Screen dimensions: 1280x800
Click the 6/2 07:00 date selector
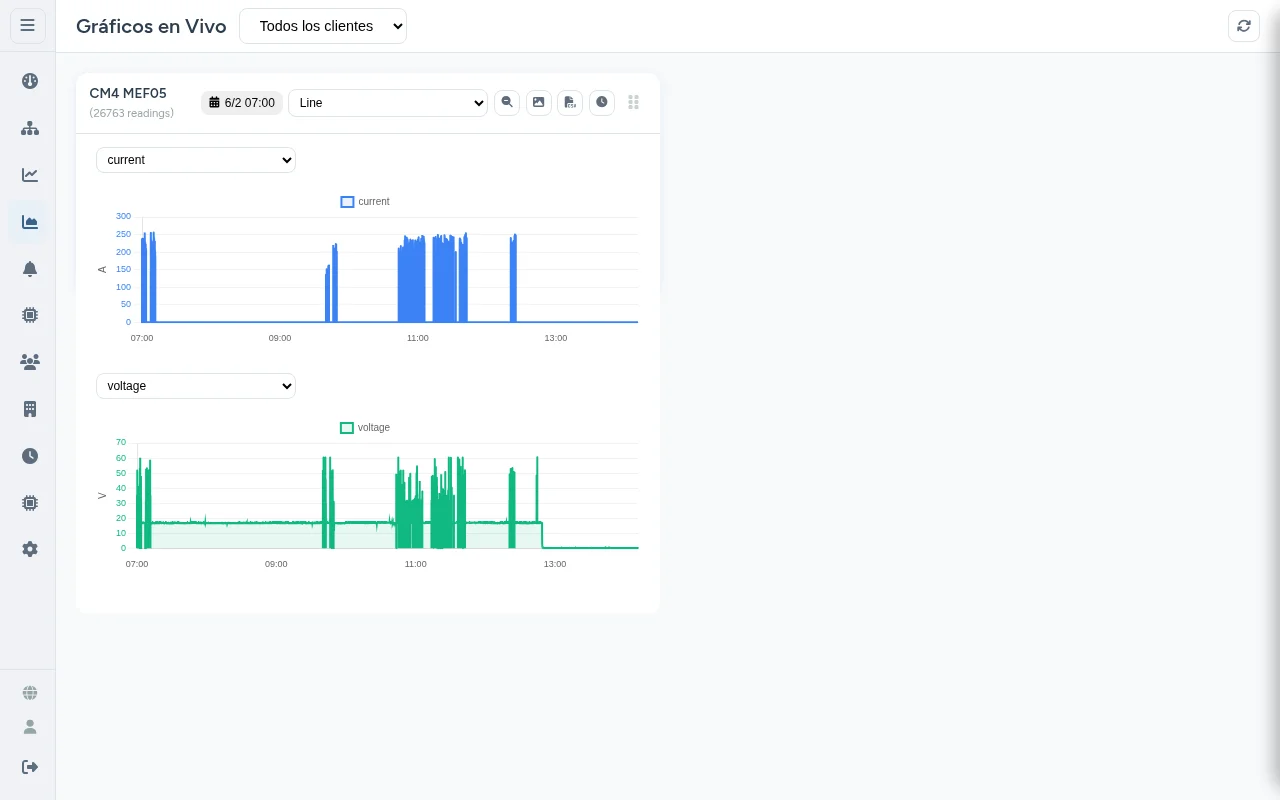click(241, 103)
